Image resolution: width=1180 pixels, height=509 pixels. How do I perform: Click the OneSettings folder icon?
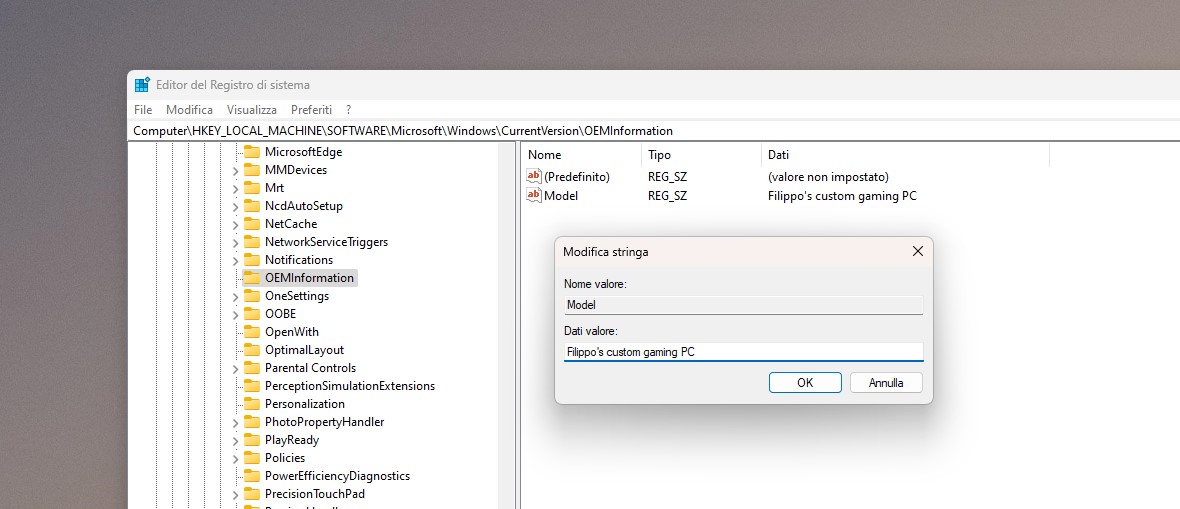251,296
